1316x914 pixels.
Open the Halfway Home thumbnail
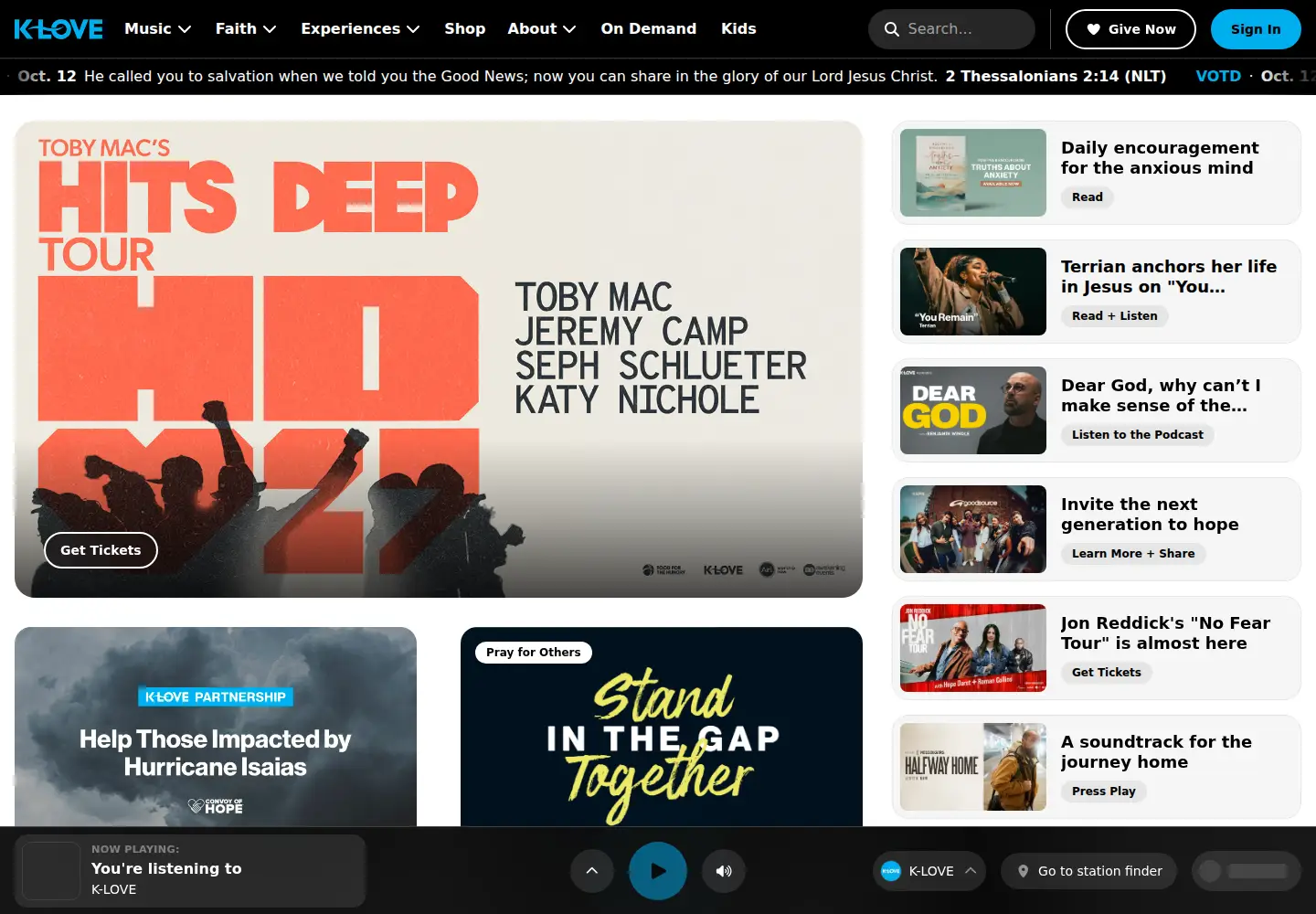click(x=973, y=767)
